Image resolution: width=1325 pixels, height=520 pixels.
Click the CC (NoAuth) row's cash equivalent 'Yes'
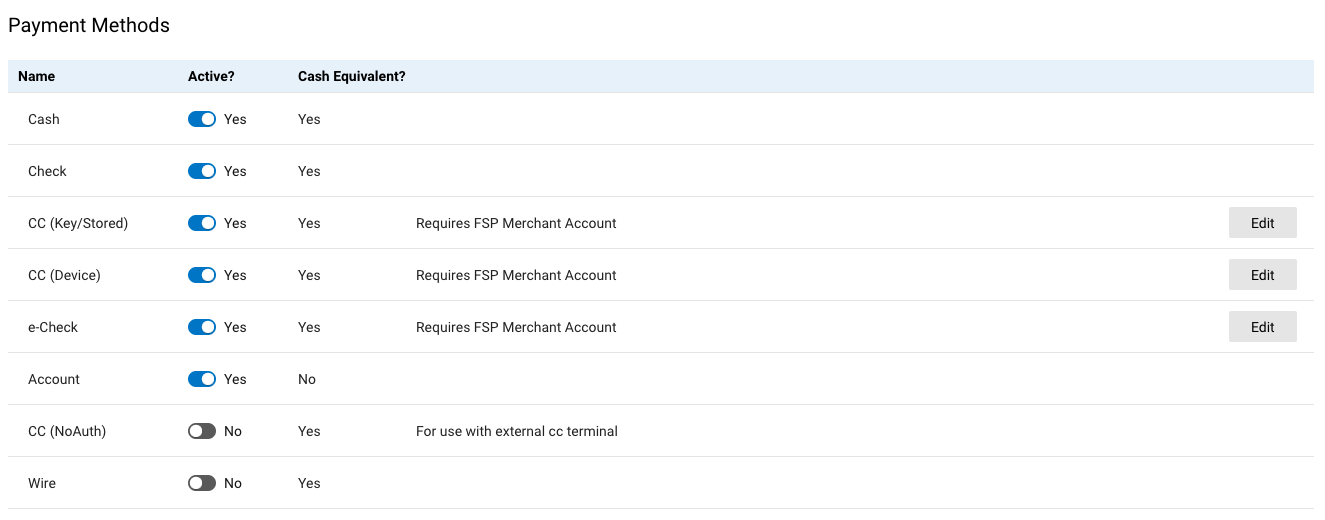pos(309,431)
